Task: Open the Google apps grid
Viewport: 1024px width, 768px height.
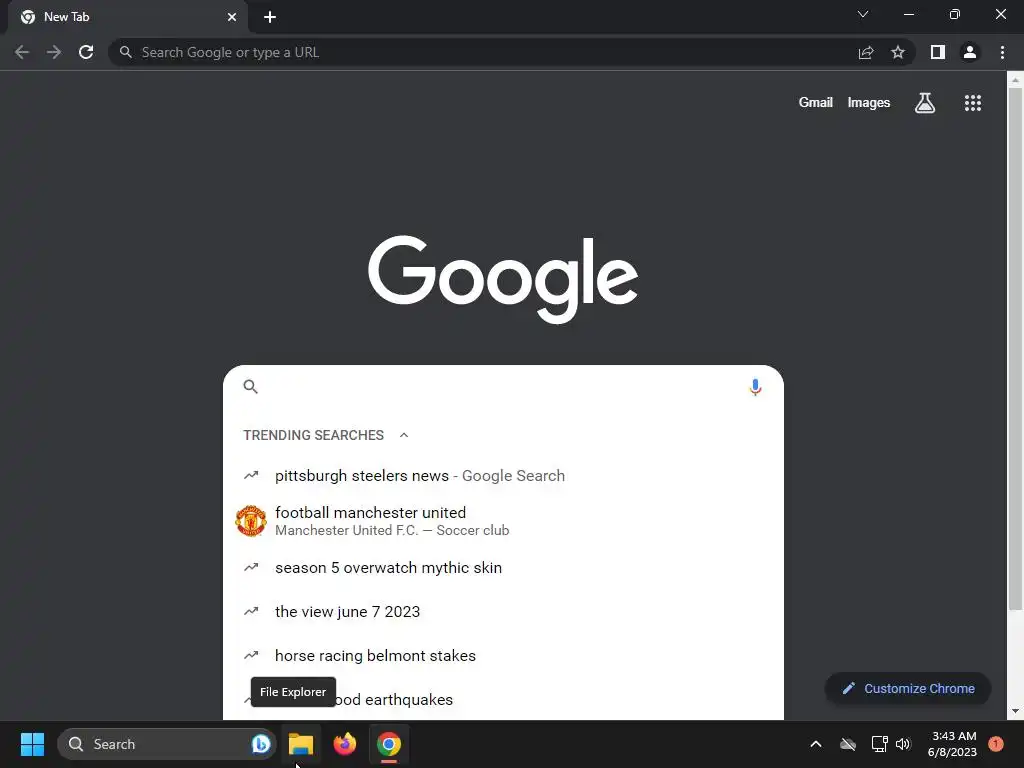Action: pyautogui.click(x=973, y=103)
